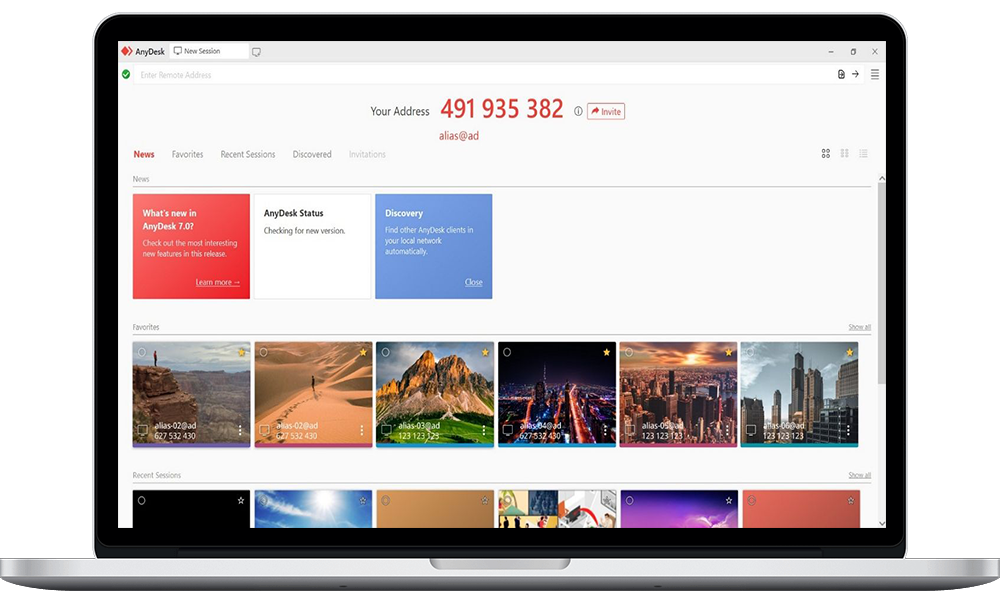Click the Invite button
The height and width of the screenshot is (600, 1000).
coord(606,111)
